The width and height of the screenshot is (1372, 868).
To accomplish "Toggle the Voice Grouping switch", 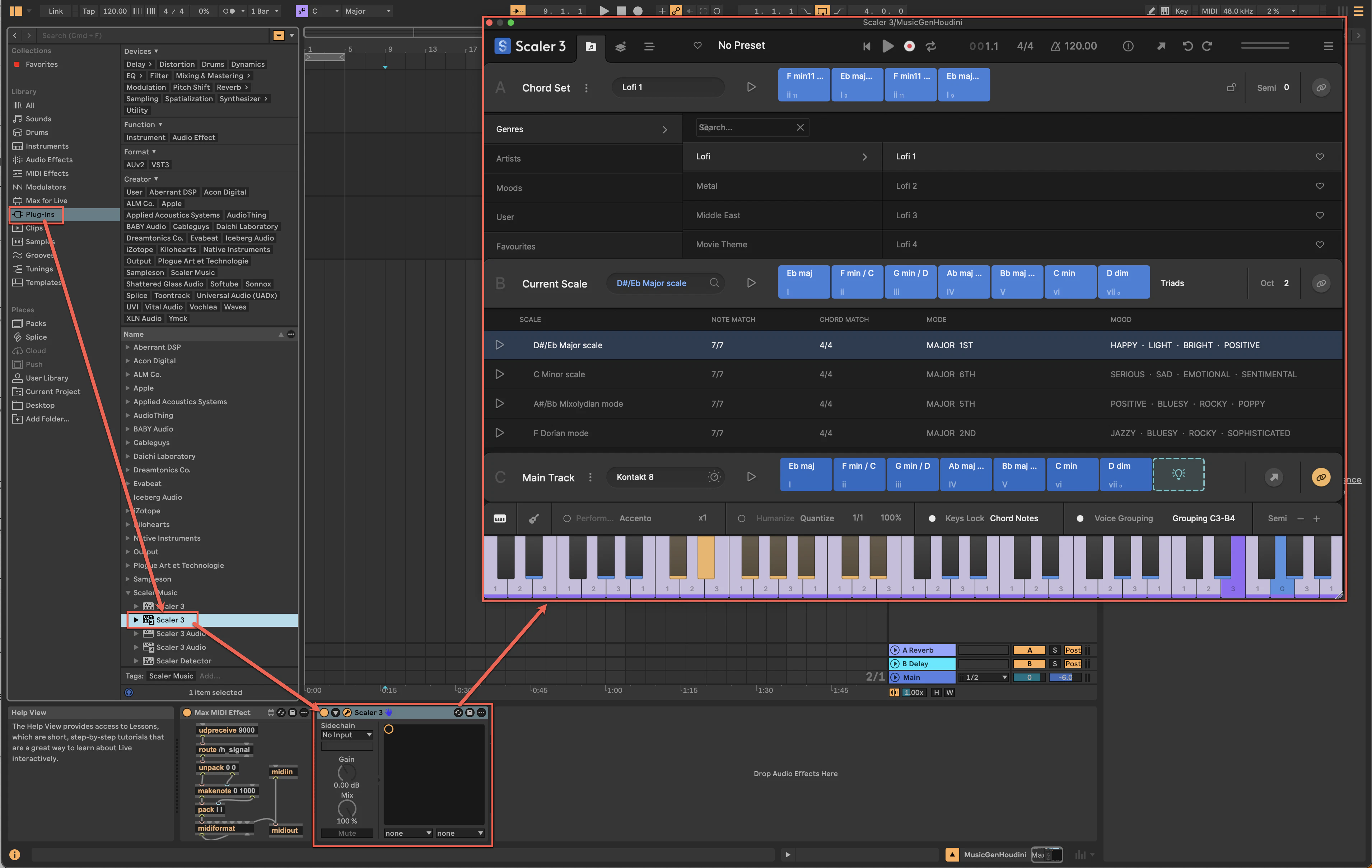I will tap(1080, 519).
